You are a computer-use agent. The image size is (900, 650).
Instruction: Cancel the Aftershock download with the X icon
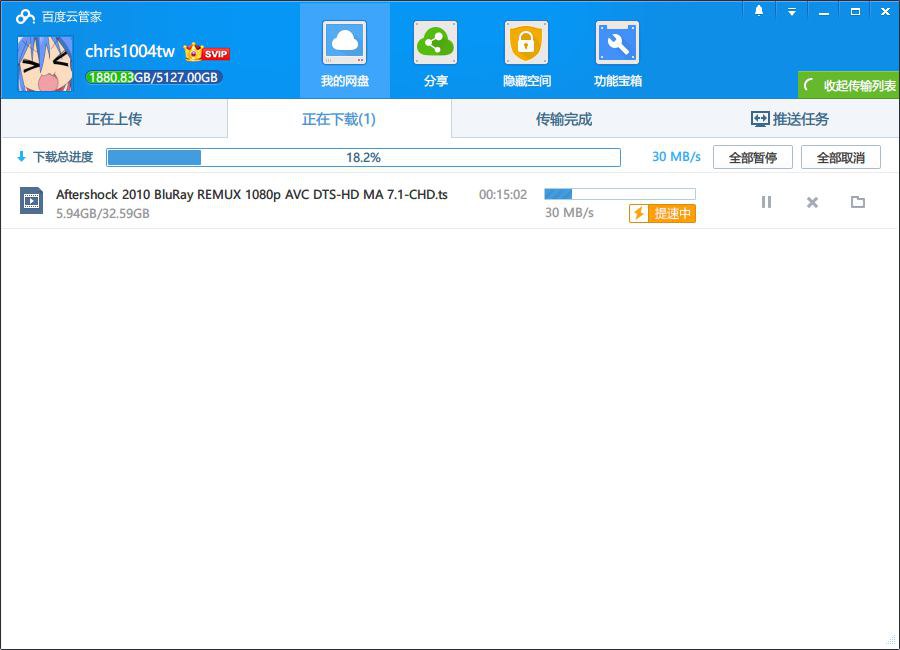812,202
